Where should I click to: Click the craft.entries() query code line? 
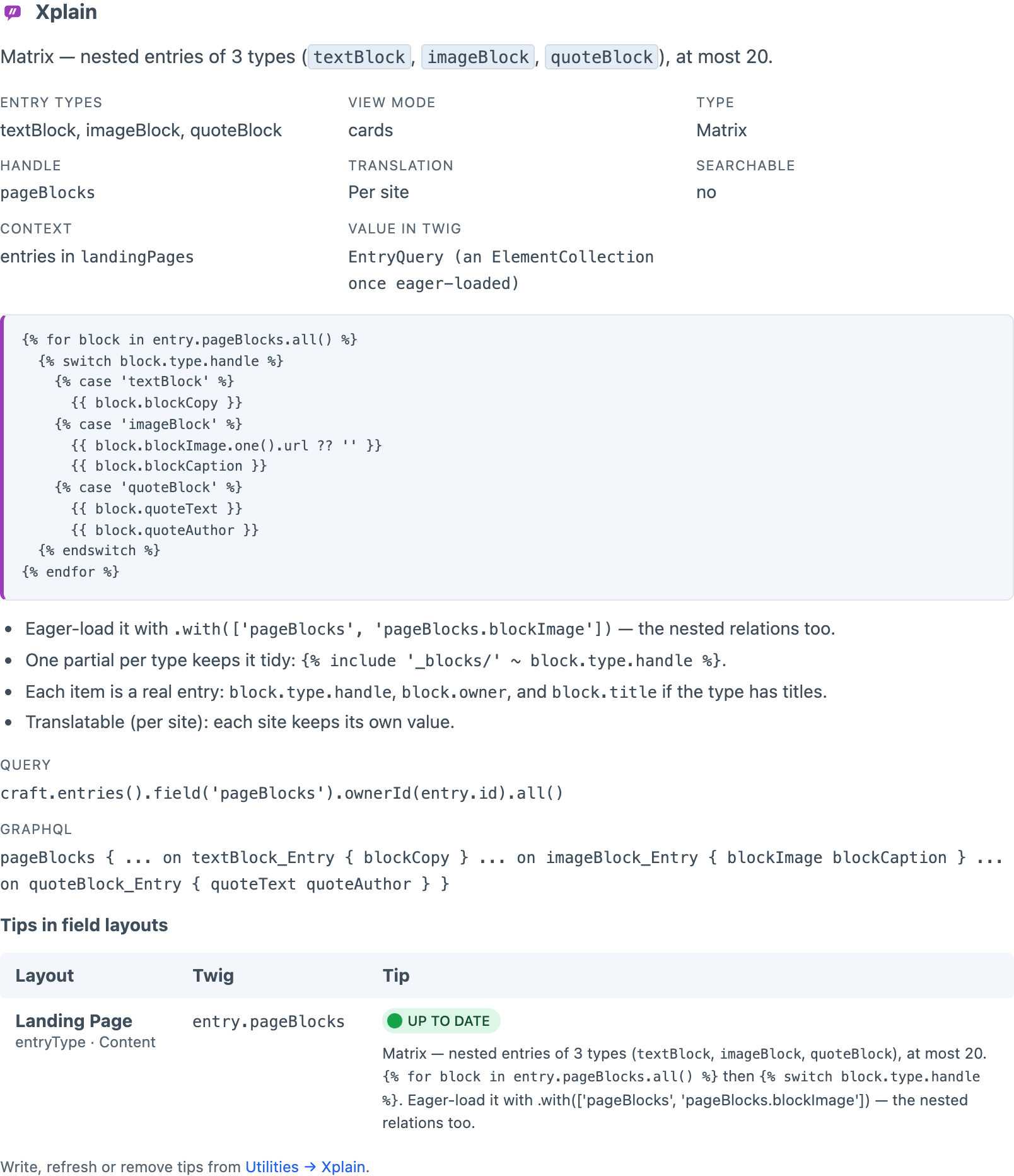(282, 793)
